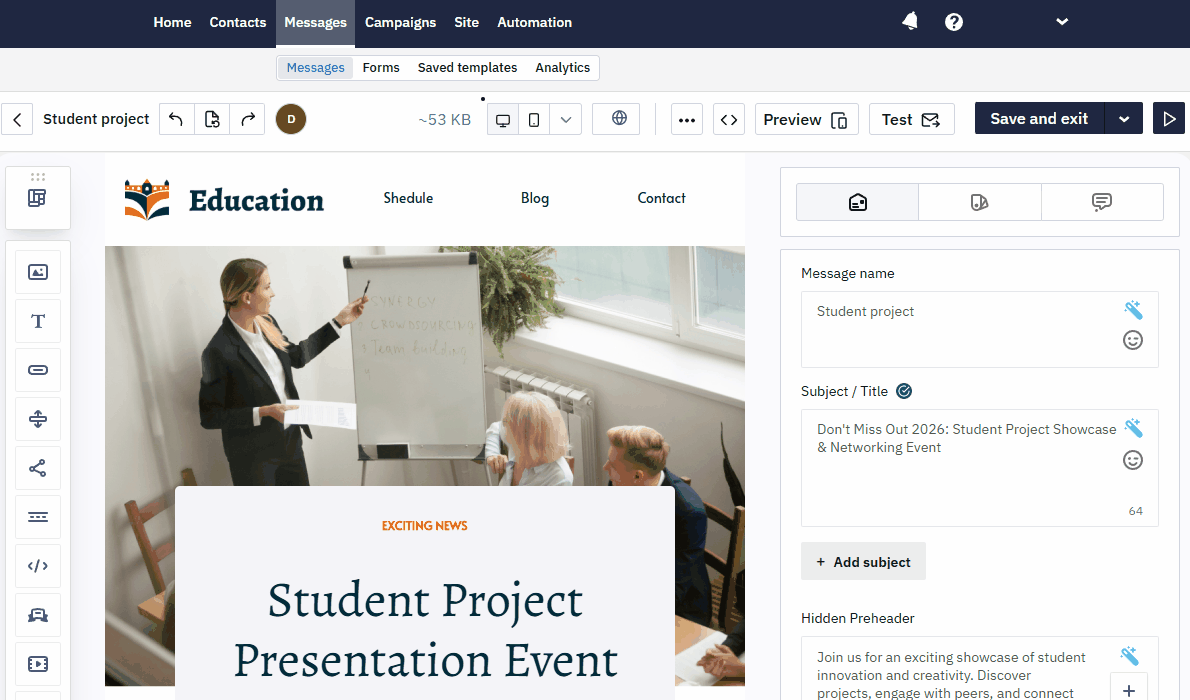Click Save and exit

coord(1039,118)
